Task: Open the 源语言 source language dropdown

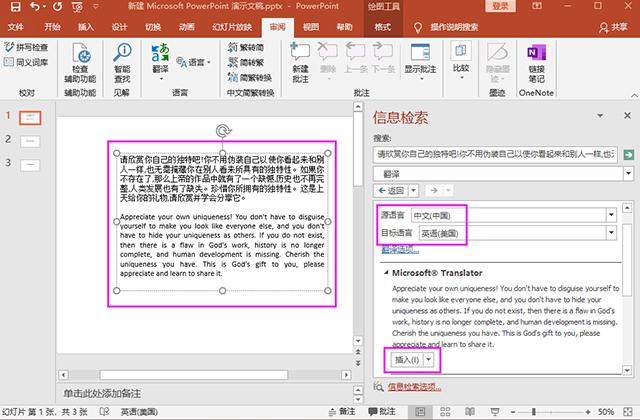Action: pos(611,215)
